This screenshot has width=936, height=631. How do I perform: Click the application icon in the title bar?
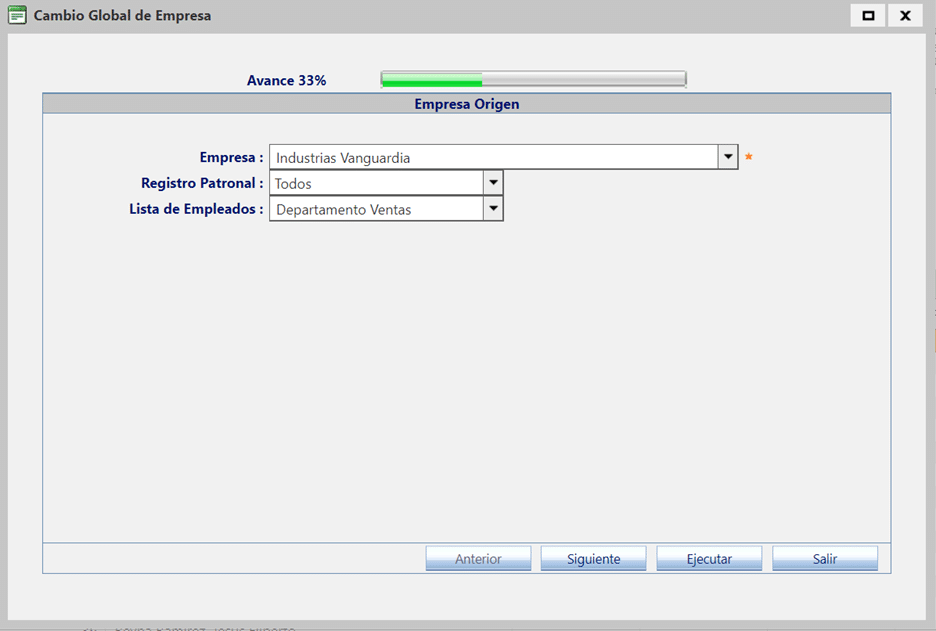[x=17, y=16]
